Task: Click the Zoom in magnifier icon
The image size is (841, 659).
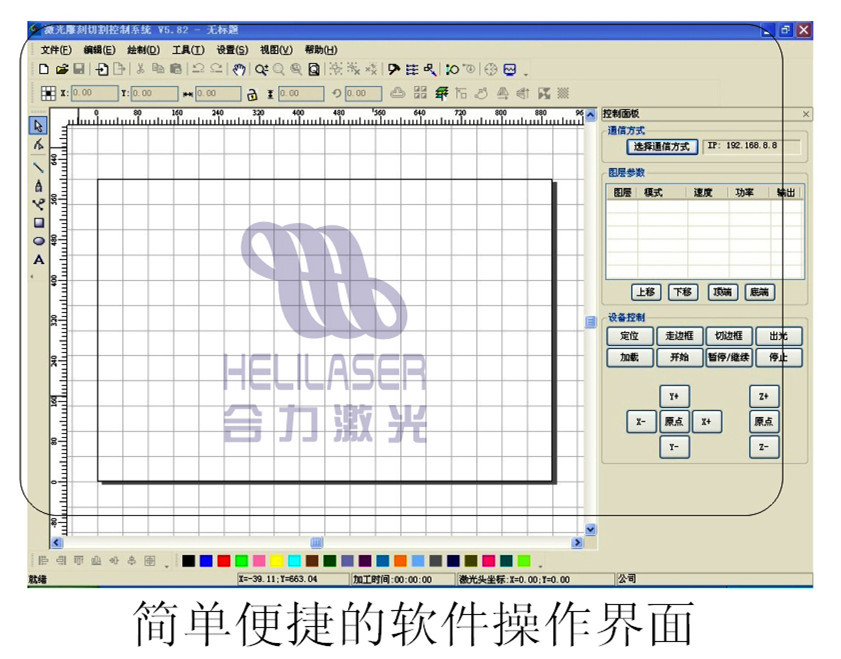Action: tap(261, 69)
